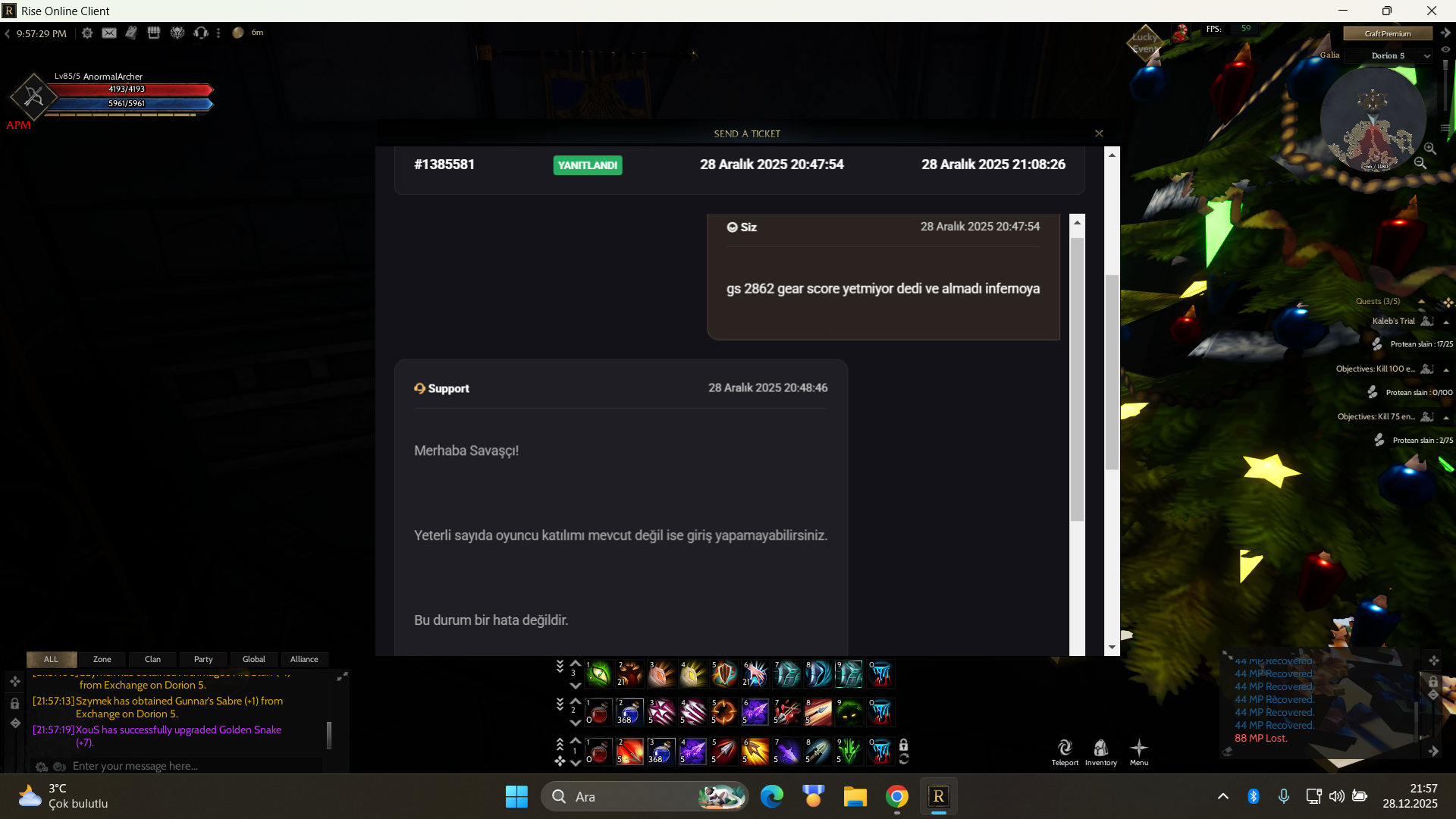Click the Craft Premium button
The image size is (1456, 819).
click(x=1388, y=33)
